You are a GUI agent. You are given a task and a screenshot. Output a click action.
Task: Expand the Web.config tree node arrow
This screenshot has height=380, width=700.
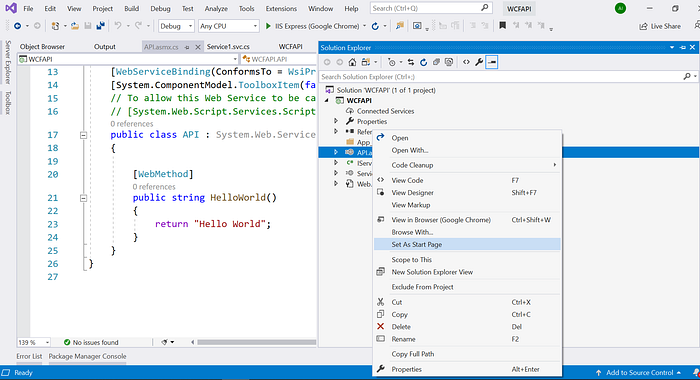click(x=336, y=184)
